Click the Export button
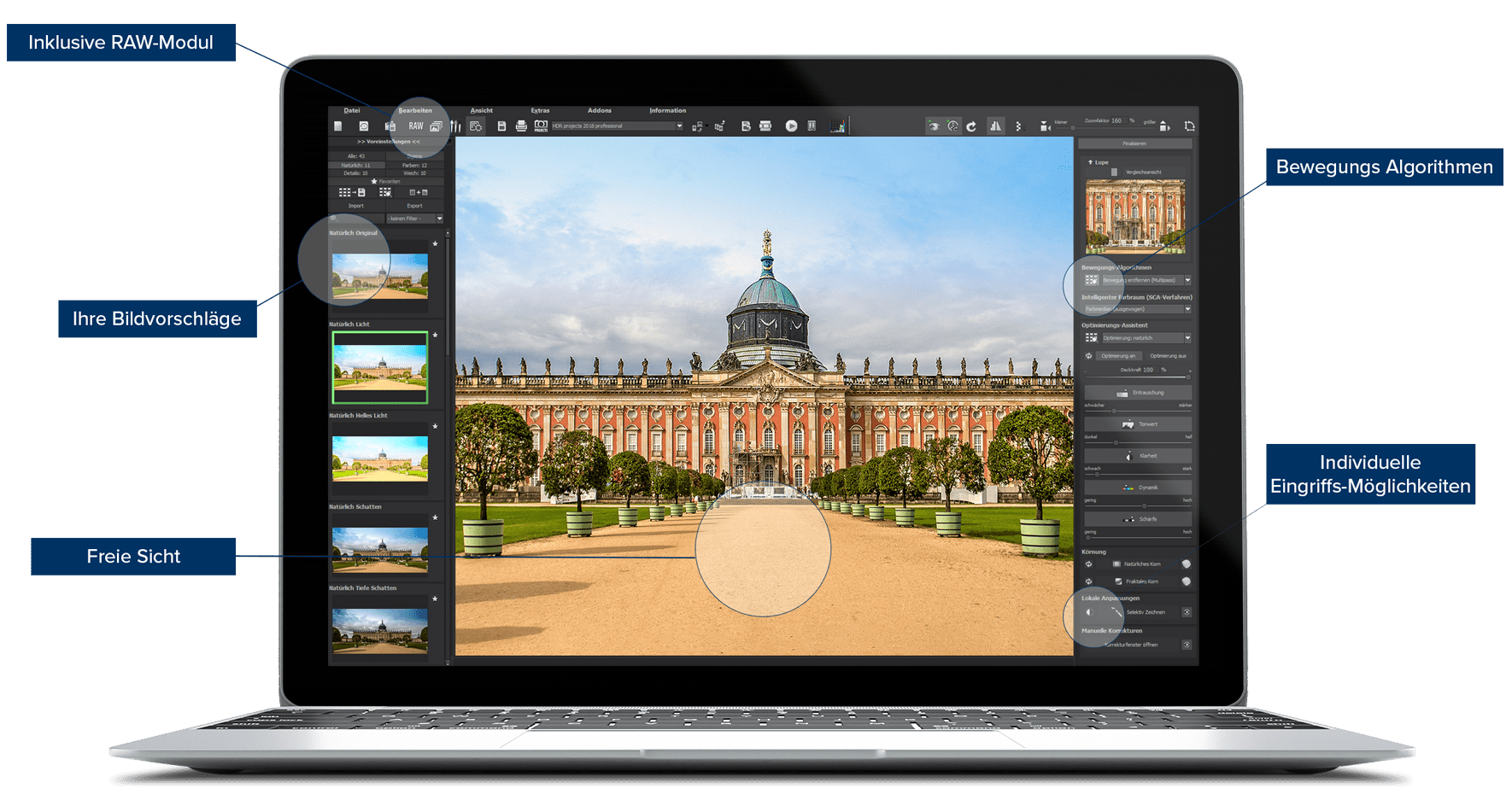Image resolution: width=1512 pixels, height=812 pixels. click(x=414, y=206)
